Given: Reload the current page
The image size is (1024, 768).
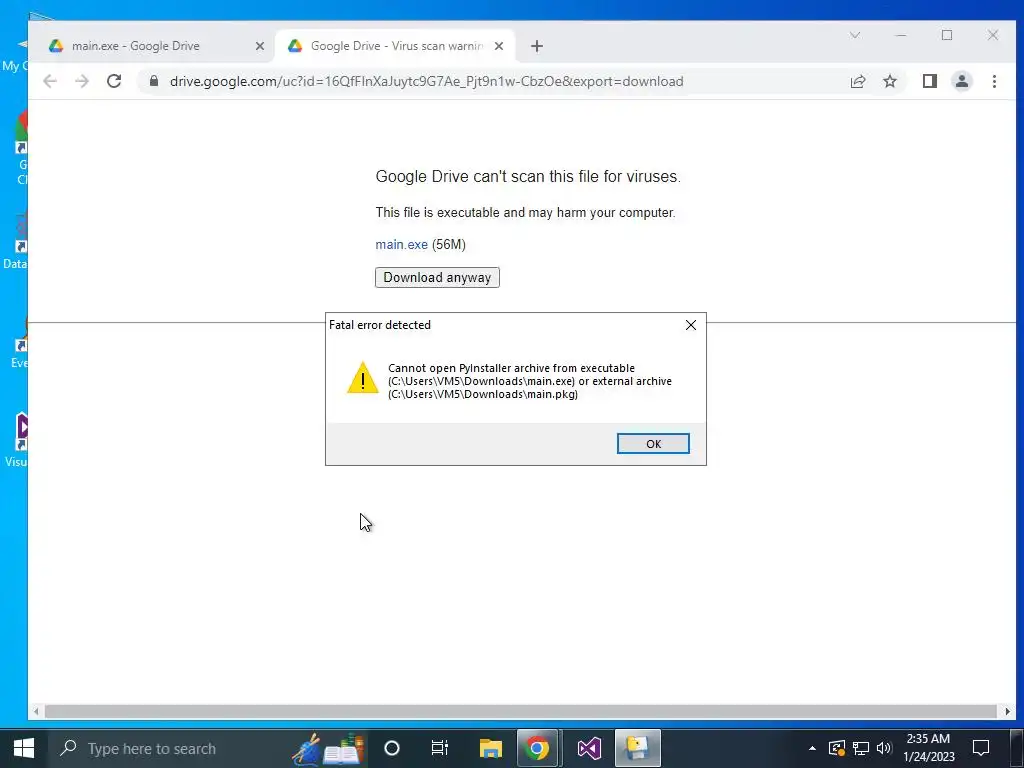Looking at the screenshot, I should point(114,81).
